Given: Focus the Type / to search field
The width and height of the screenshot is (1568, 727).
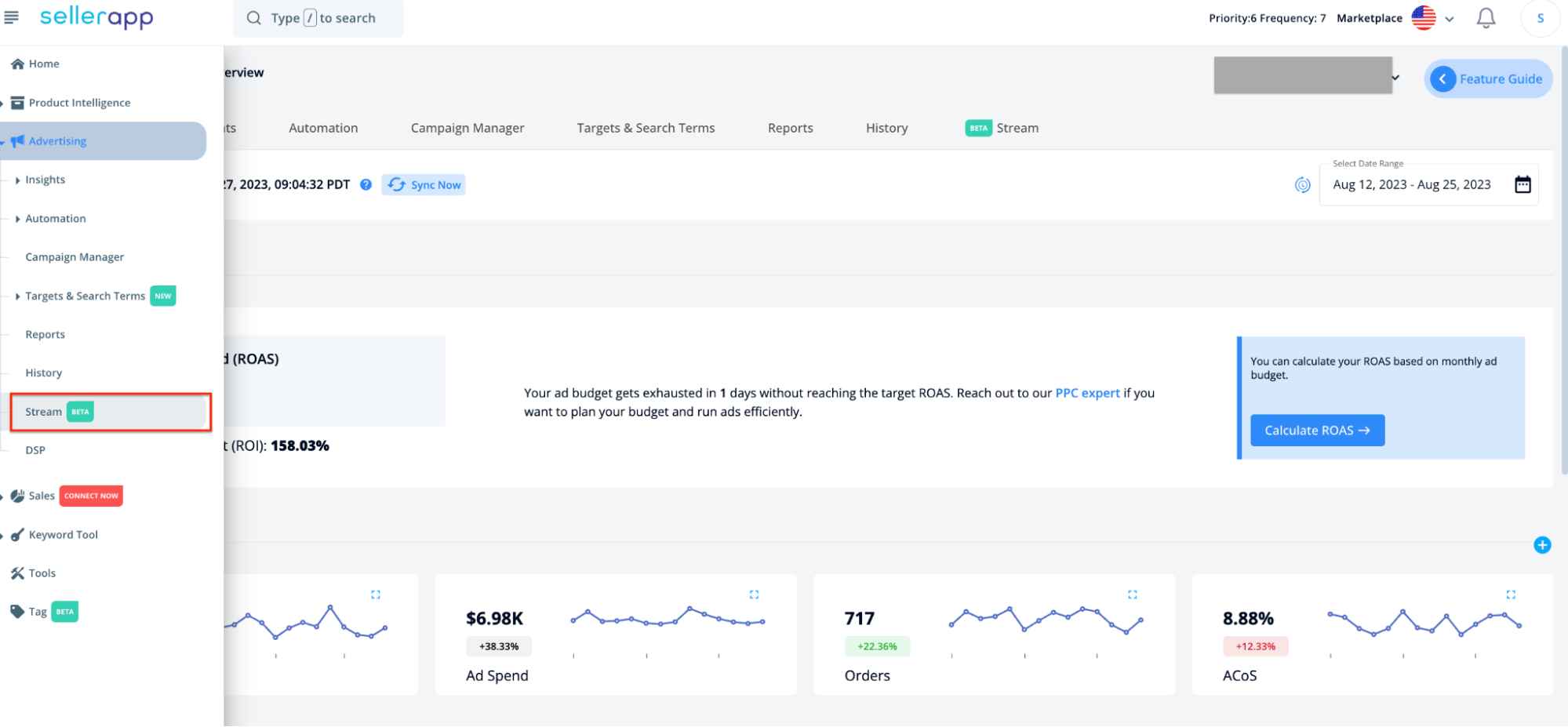Looking at the screenshot, I should click(318, 18).
